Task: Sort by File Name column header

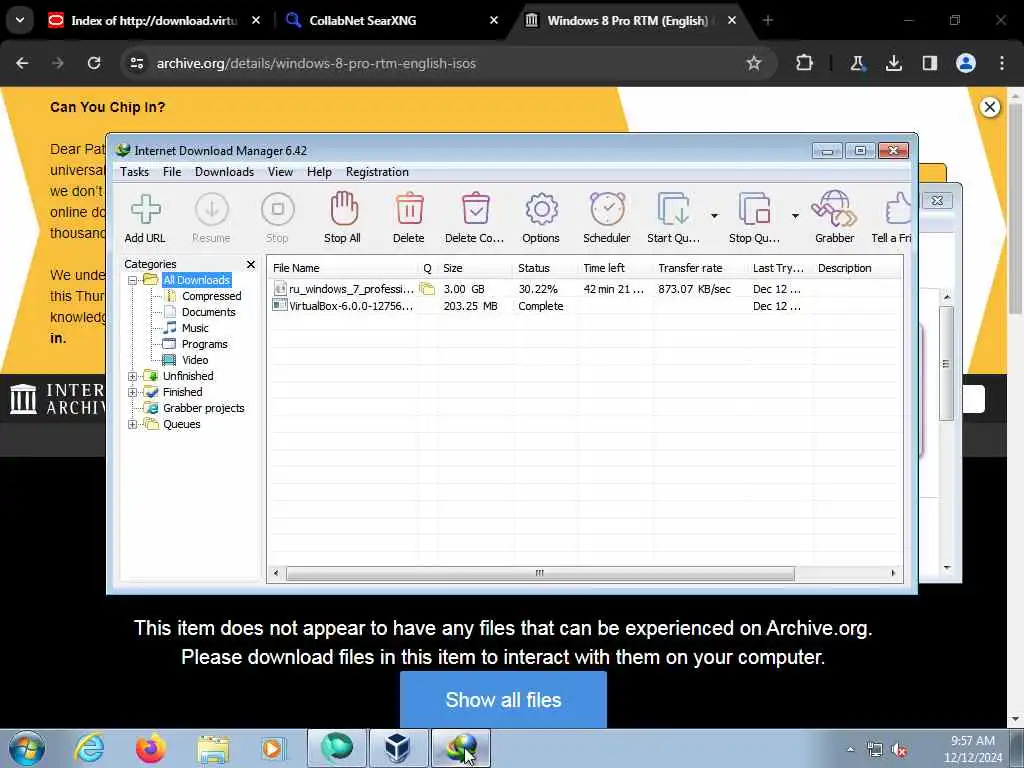Action: click(x=344, y=268)
